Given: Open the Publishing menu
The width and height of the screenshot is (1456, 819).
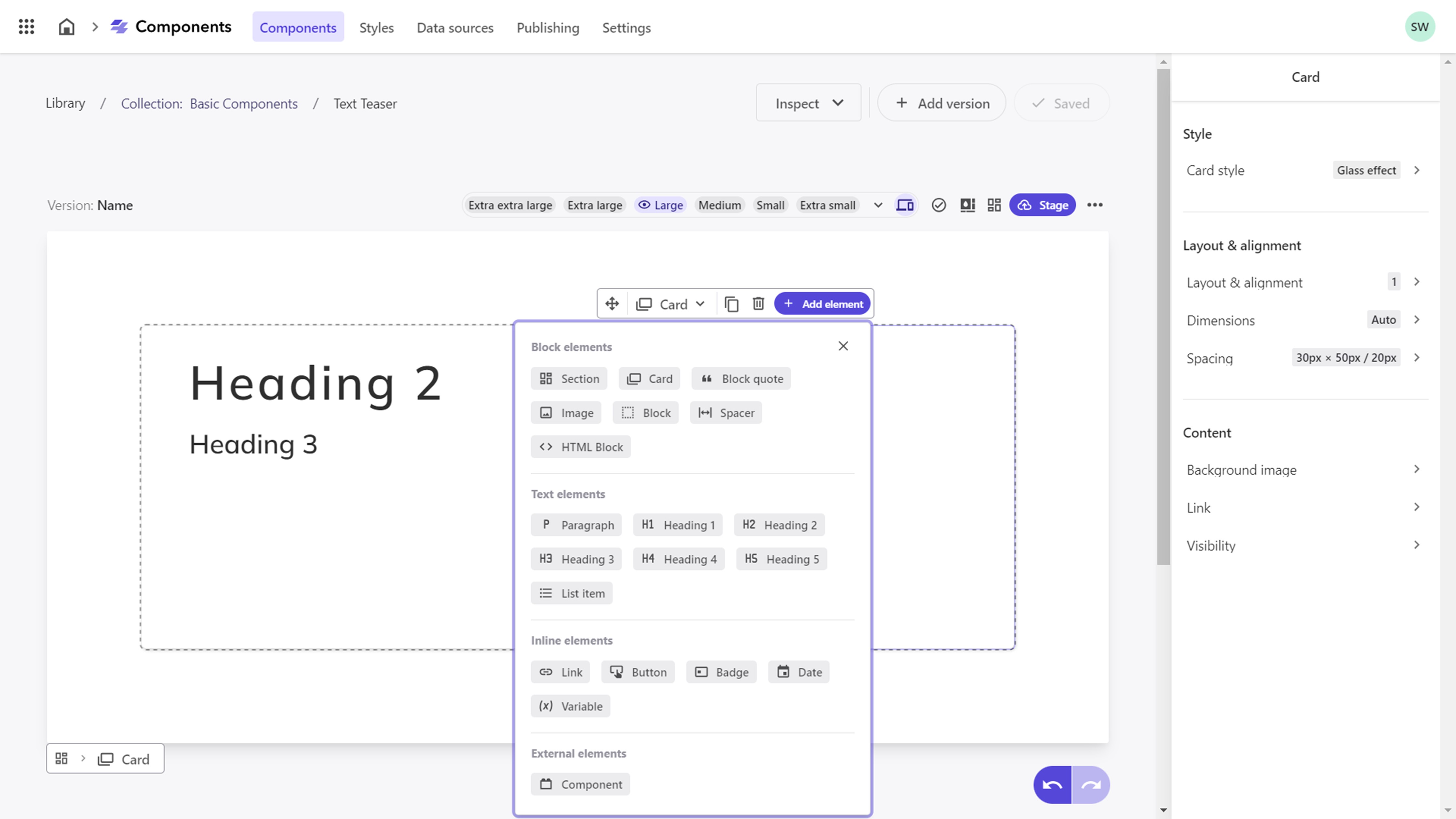Looking at the screenshot, I should 548,28.
